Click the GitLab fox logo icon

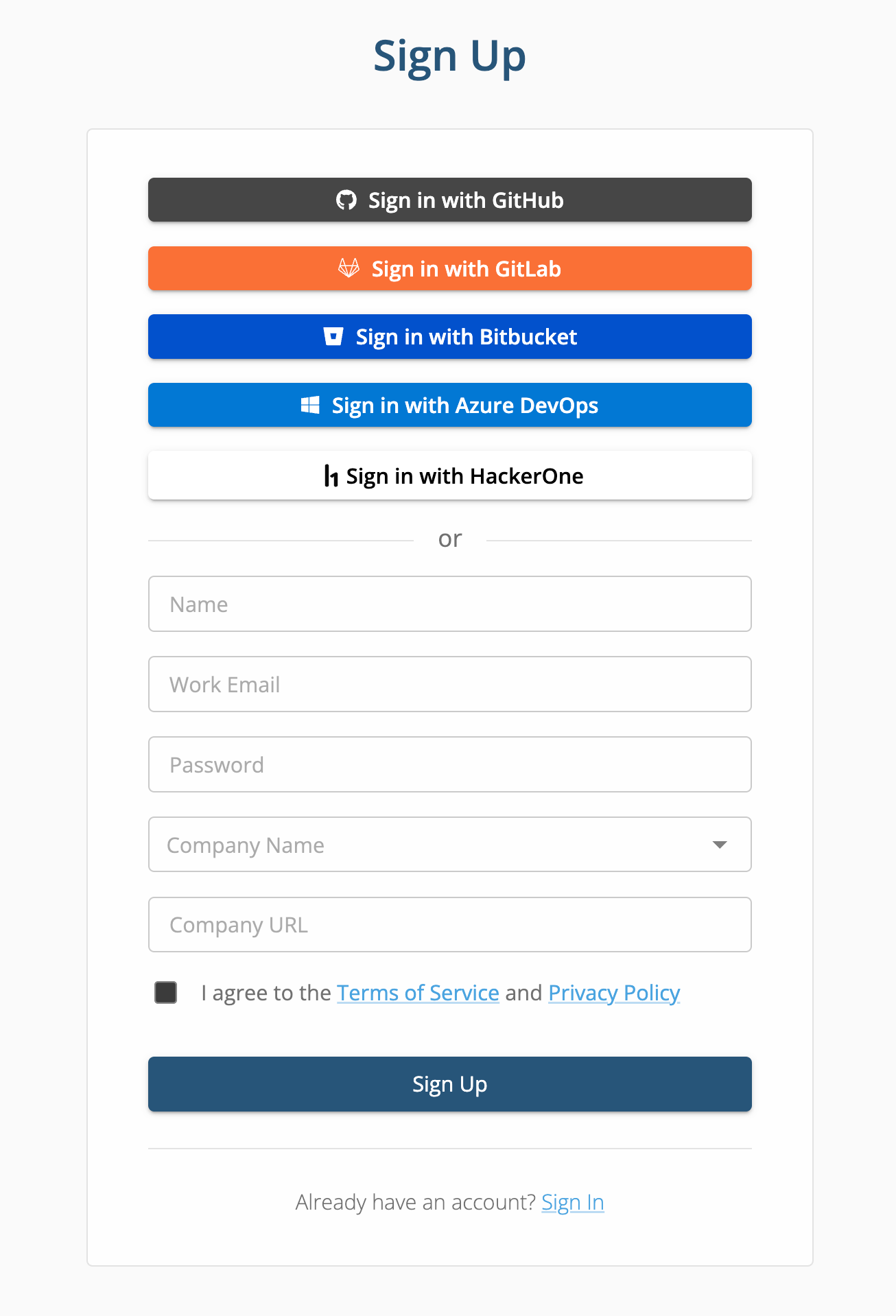349,268
